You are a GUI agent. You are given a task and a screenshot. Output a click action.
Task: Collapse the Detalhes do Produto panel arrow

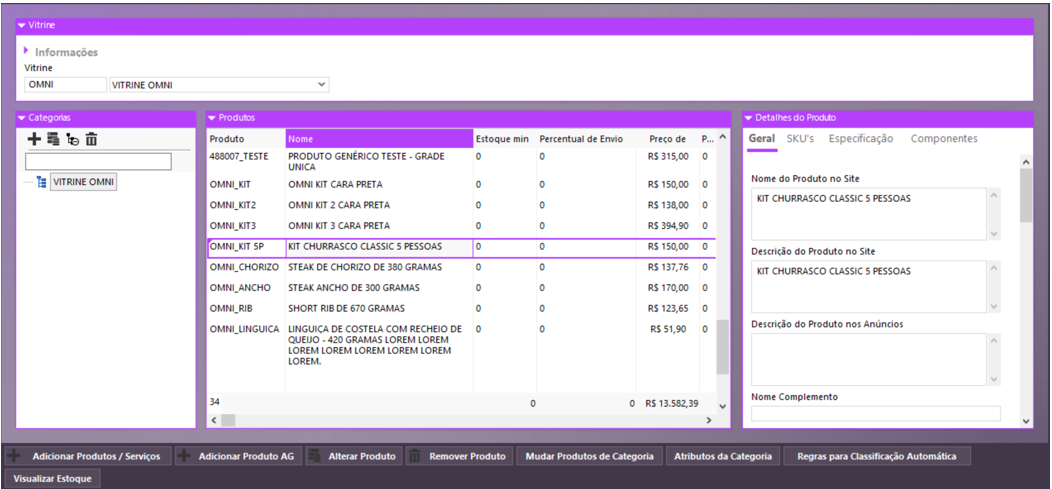point(749,118)
